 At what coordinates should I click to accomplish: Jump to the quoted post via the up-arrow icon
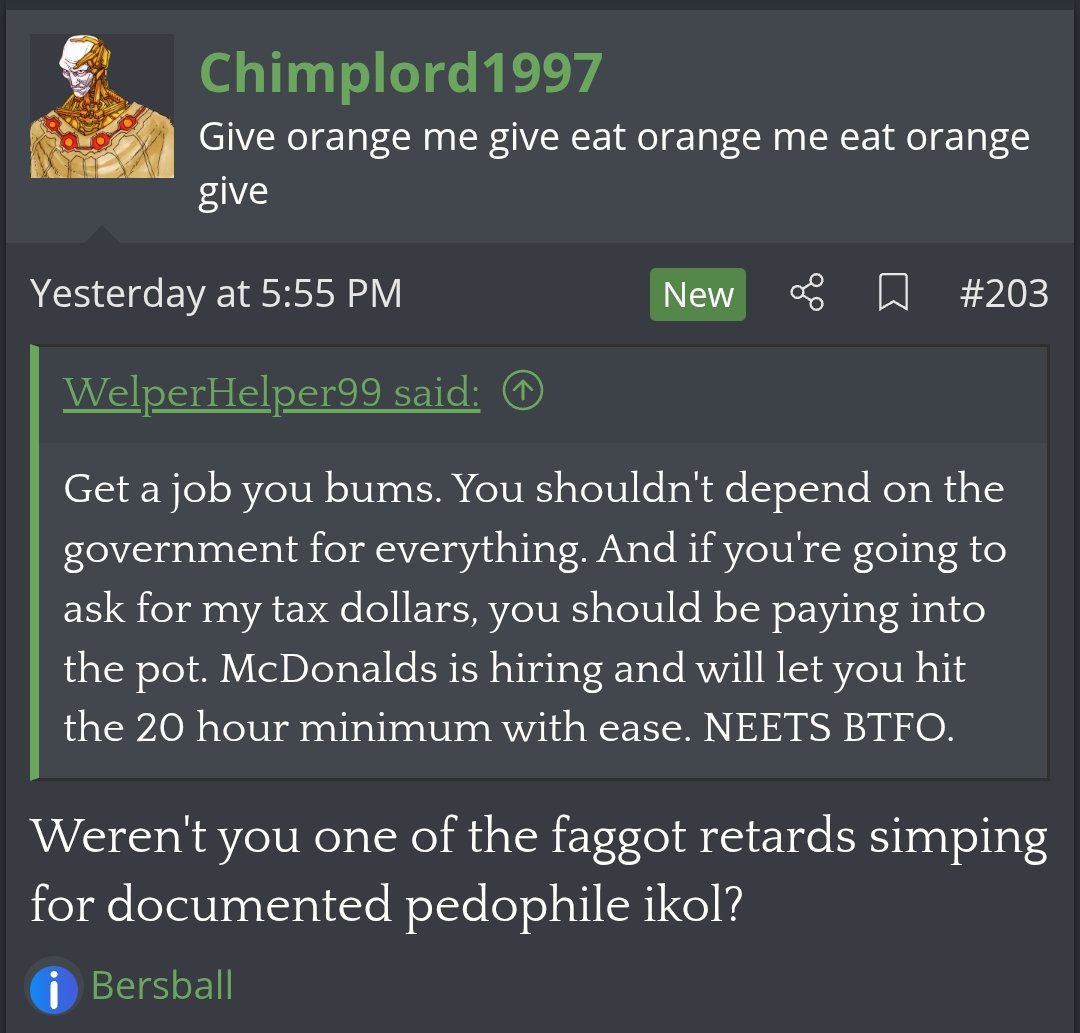[523, 391]
